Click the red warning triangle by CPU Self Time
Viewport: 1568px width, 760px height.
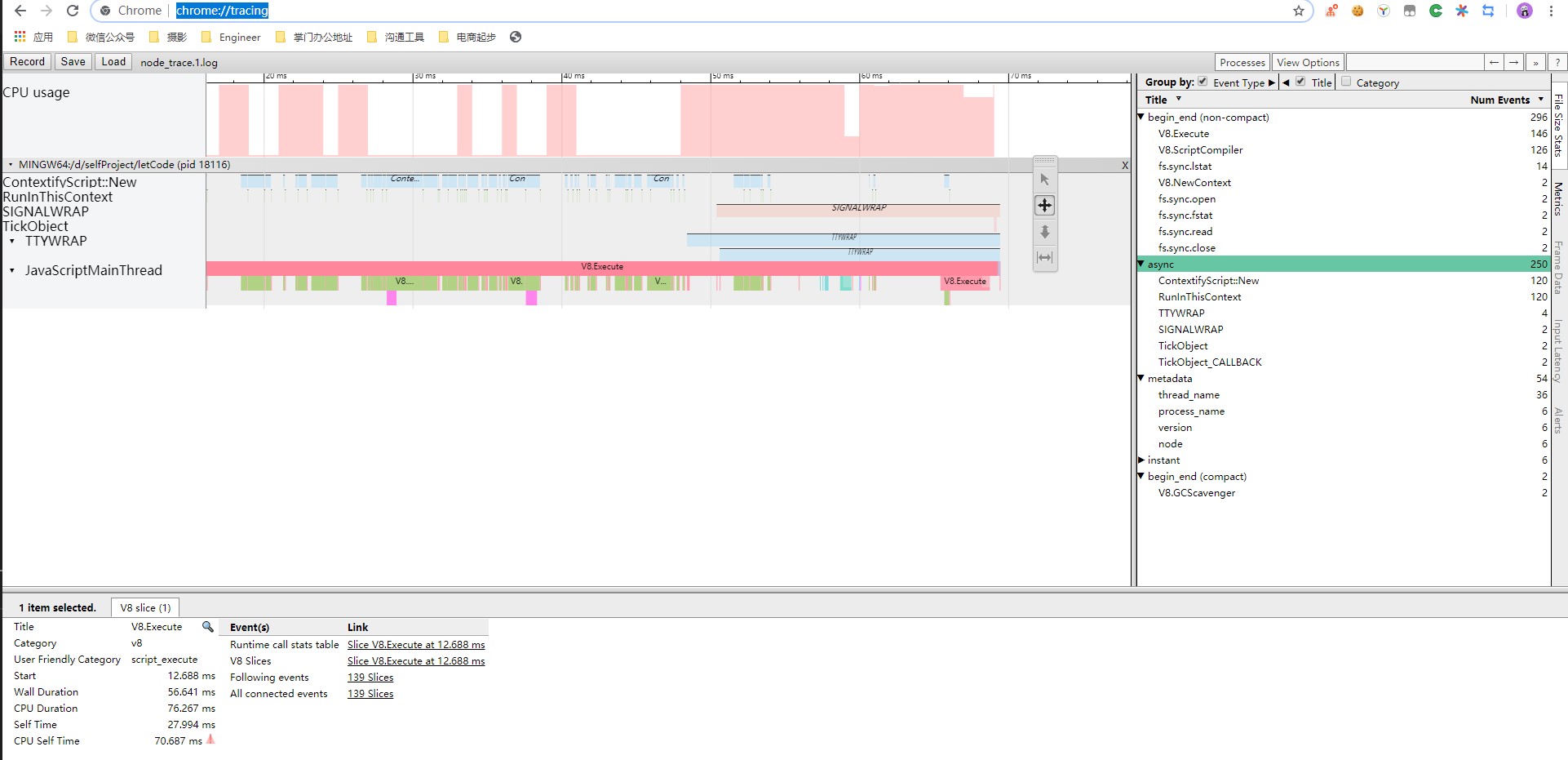pyautogui.click(x=210, y=740)
